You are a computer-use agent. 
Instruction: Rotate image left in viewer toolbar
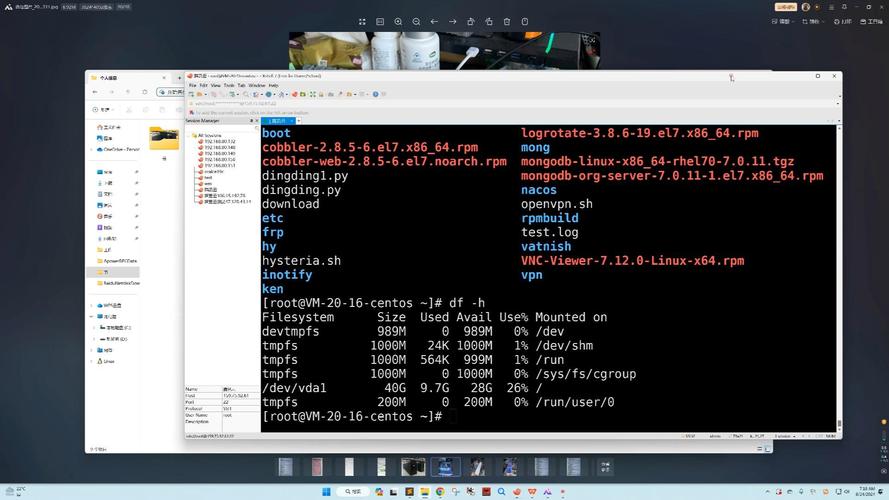tap(471, 22)
